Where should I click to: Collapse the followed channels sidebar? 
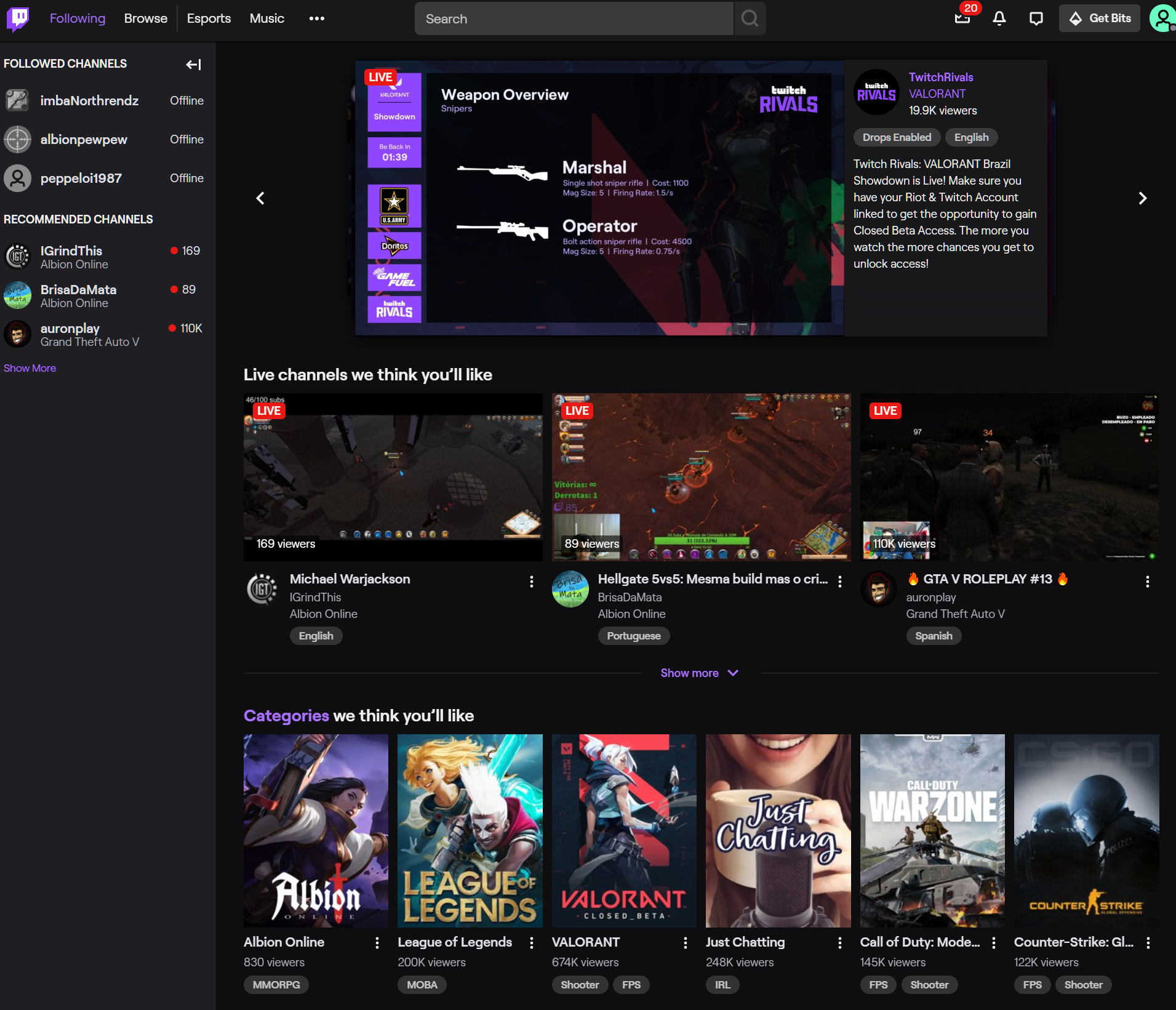point(193,65)
